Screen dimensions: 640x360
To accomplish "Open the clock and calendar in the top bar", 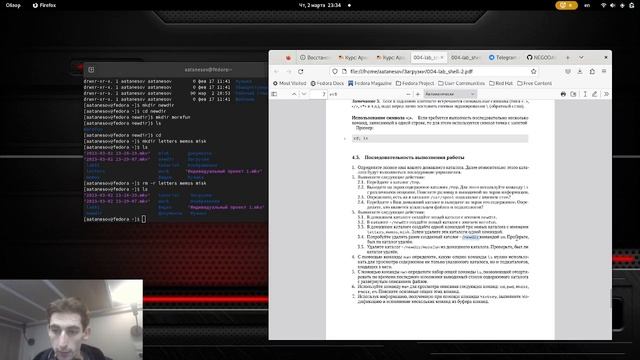I will (x=320, y=5).
